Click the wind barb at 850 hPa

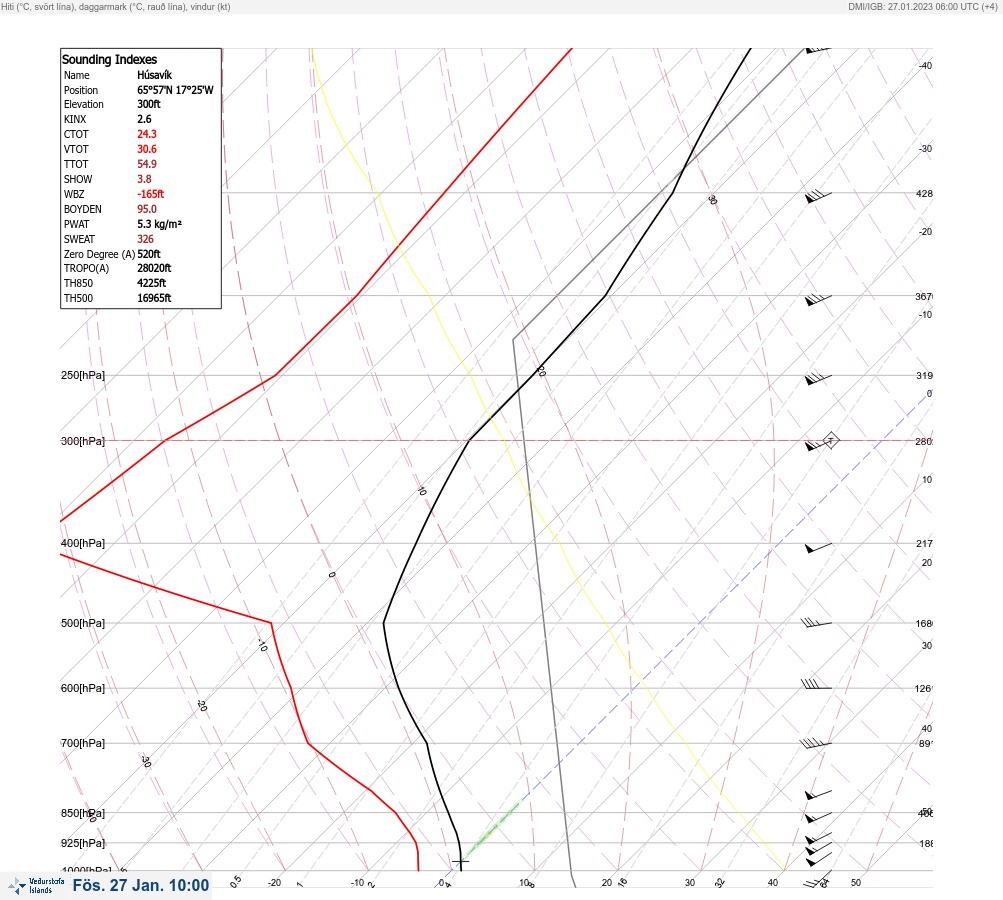coord(818,817)
